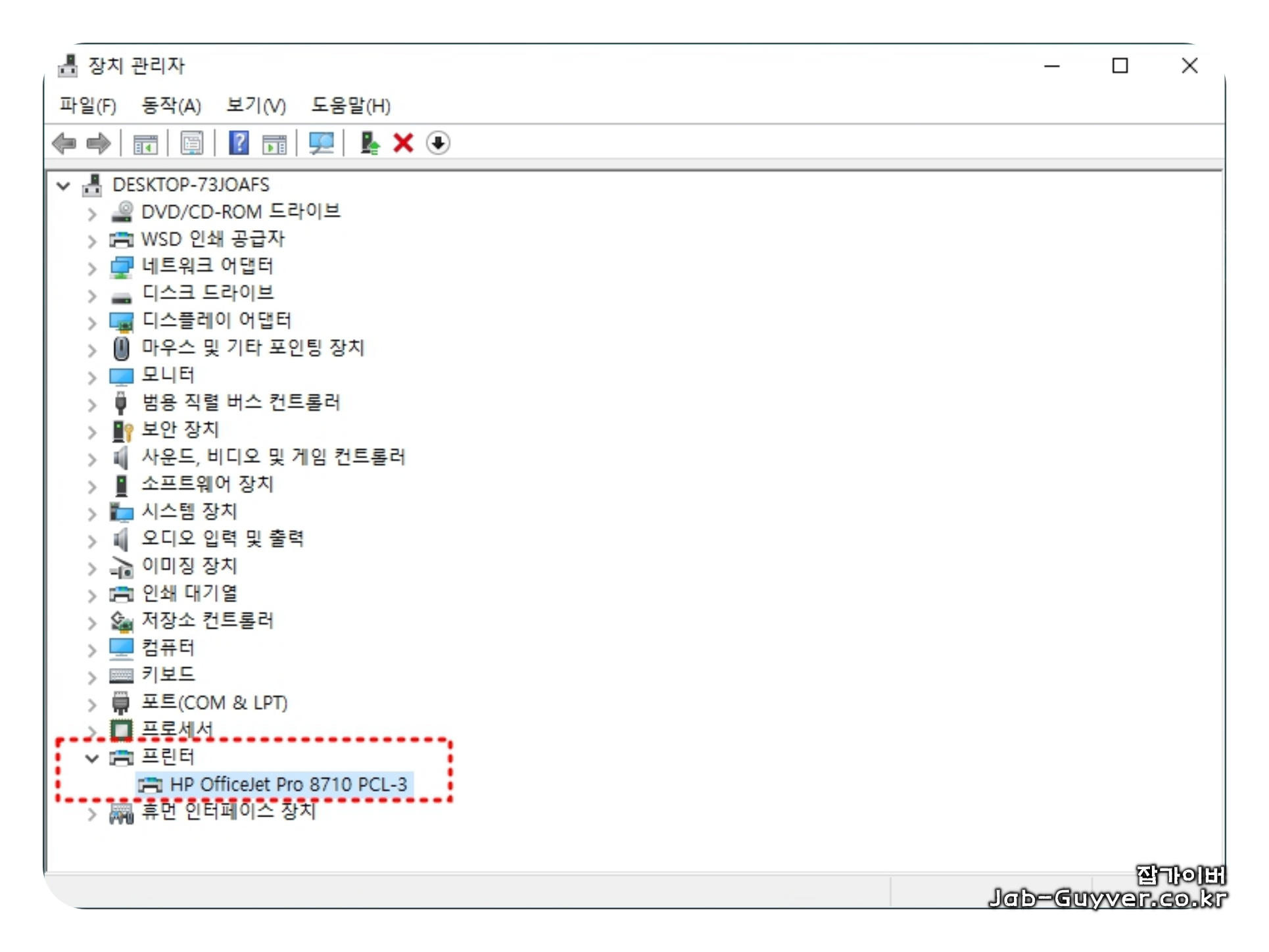The height and width of the screenshot is (952, 1269).
Task: Collapse the 프린터 category
Action: click(x=92, y=759)
